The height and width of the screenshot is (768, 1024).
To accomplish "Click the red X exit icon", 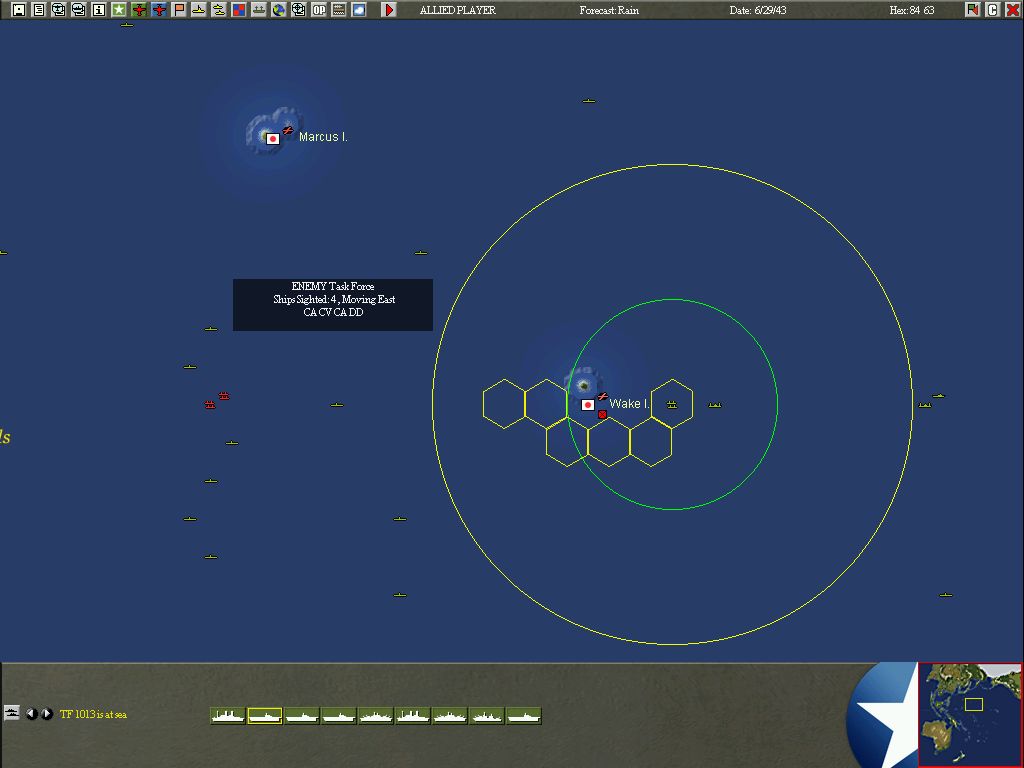I will 1013,10.
